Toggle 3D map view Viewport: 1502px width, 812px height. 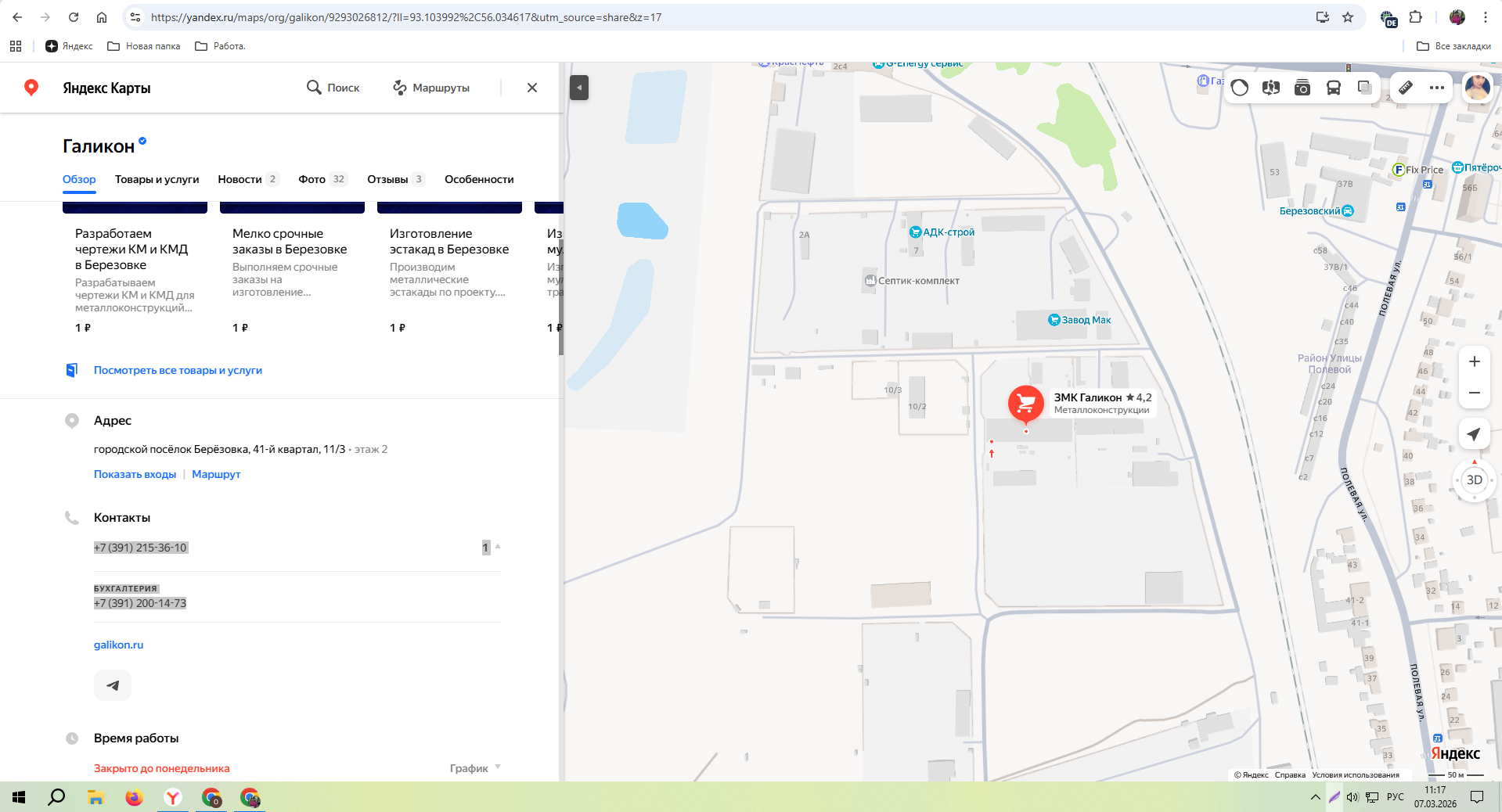tap(1474, 480)
